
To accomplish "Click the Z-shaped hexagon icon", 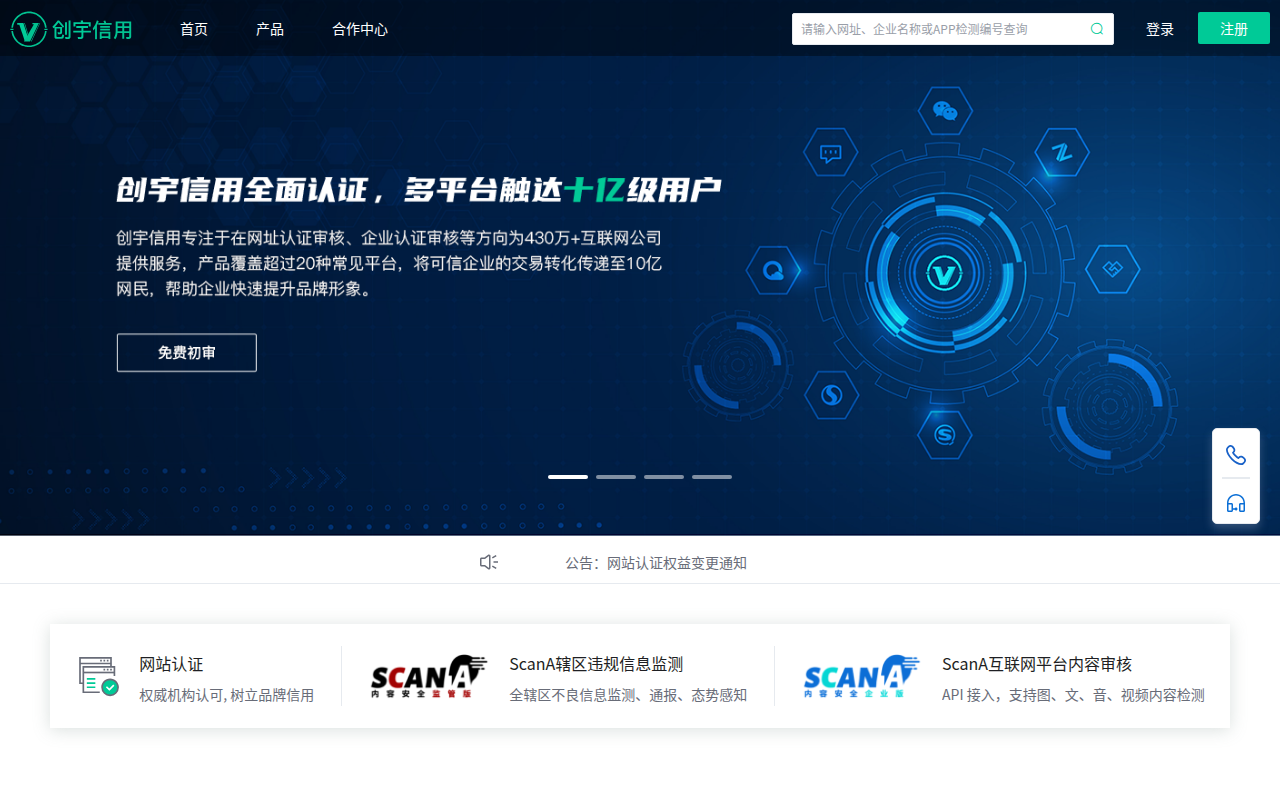I will [x=1061, y=153].
